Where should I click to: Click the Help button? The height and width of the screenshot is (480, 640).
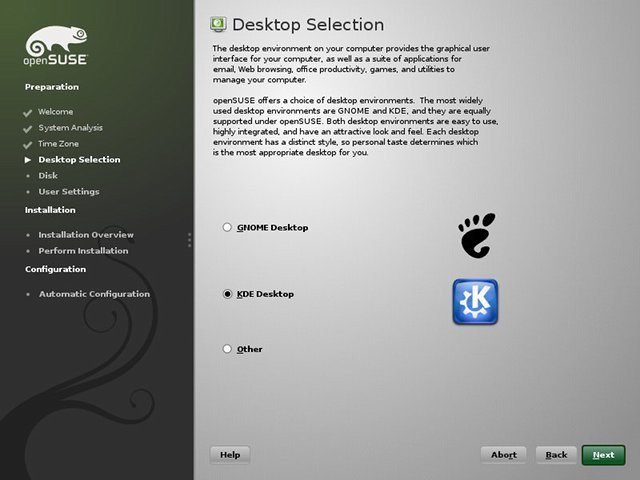230,455
